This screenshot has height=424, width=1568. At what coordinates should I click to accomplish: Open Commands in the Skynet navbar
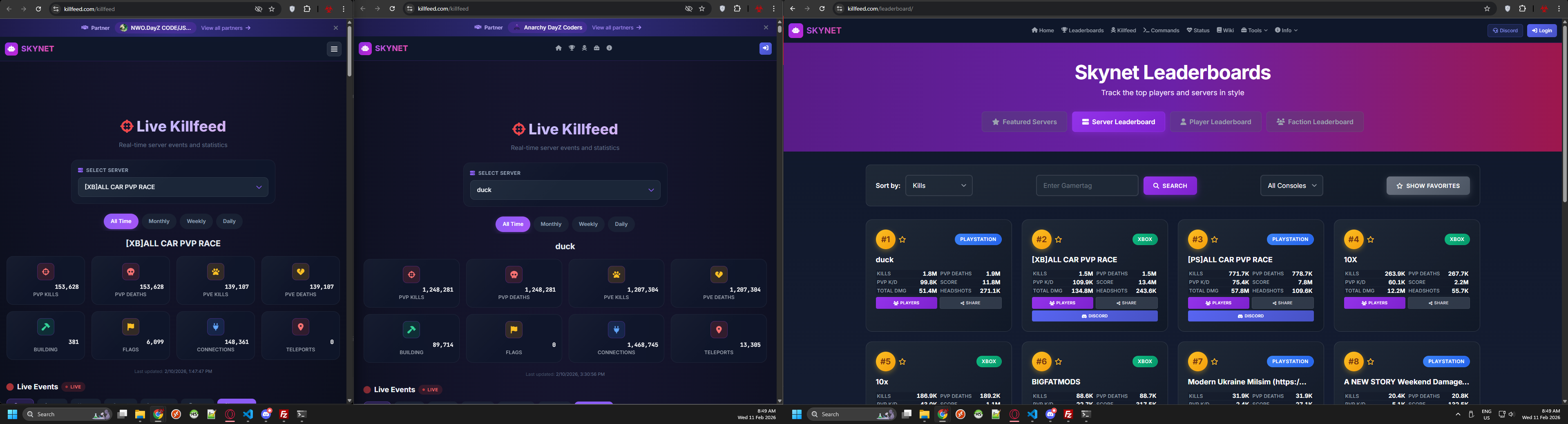coord(1161,30)
